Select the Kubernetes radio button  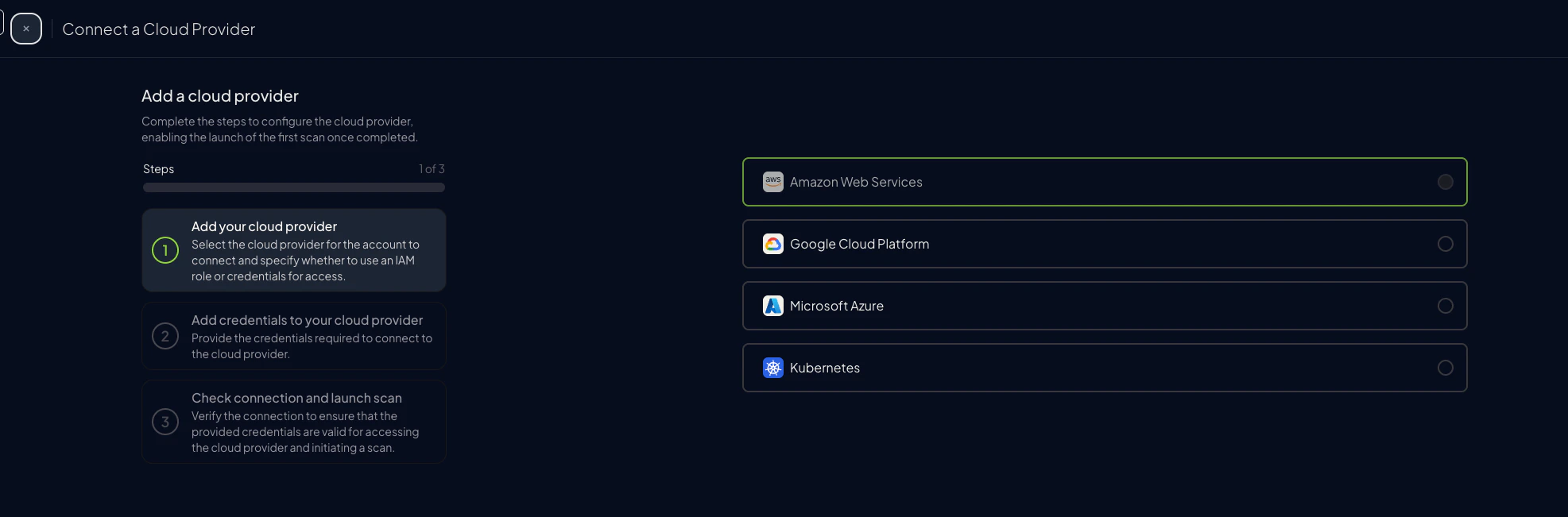1445,368
